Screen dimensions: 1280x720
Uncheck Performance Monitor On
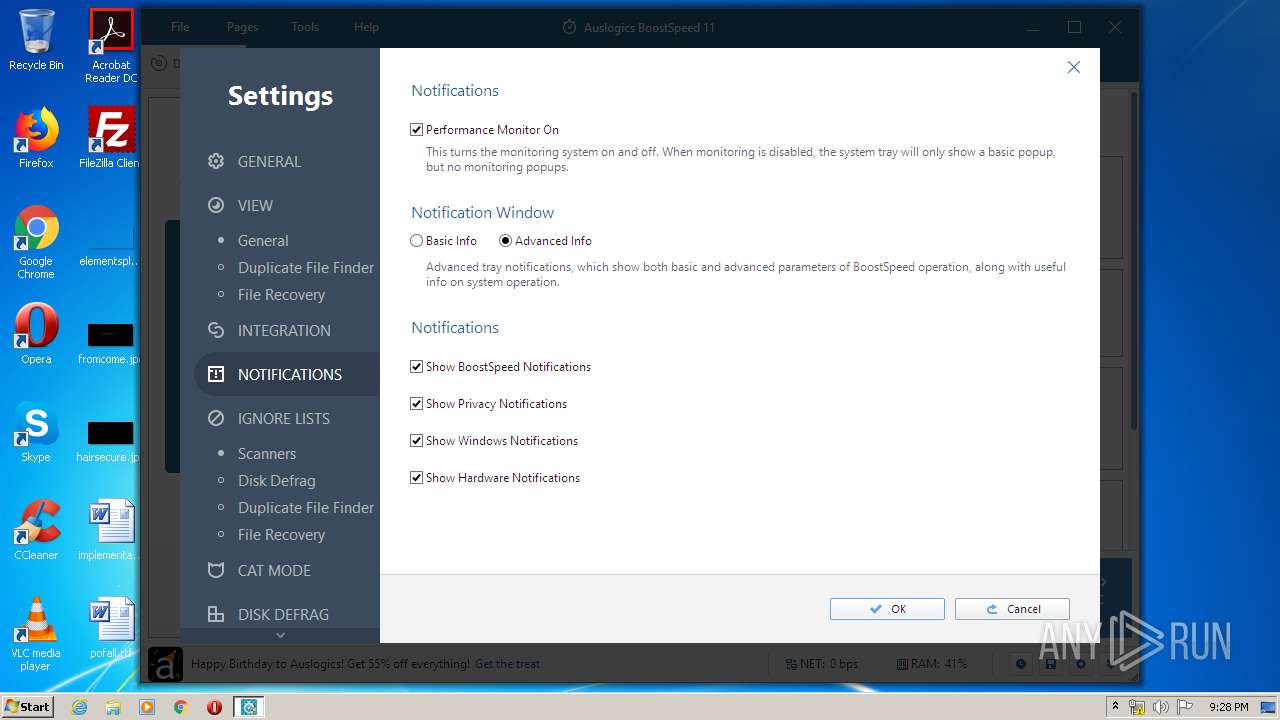coord(417,130)
